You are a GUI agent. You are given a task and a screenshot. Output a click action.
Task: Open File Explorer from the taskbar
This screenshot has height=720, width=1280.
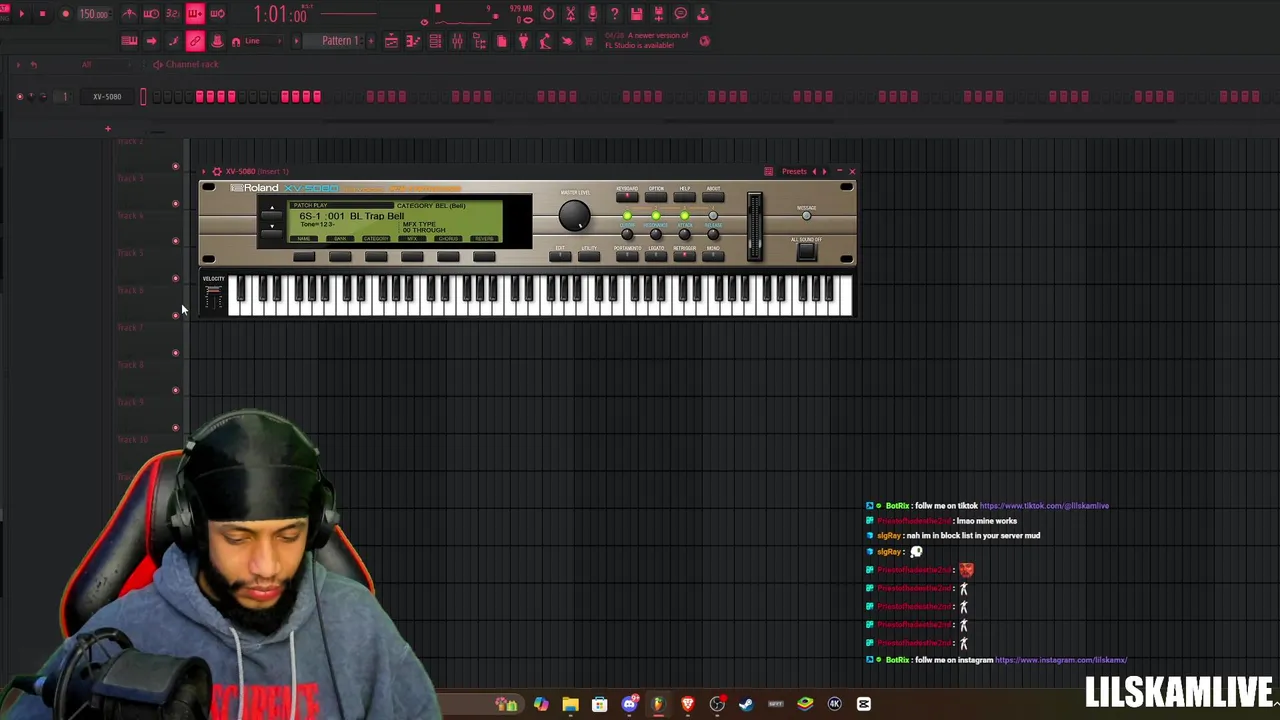click(x=570, y=704)
